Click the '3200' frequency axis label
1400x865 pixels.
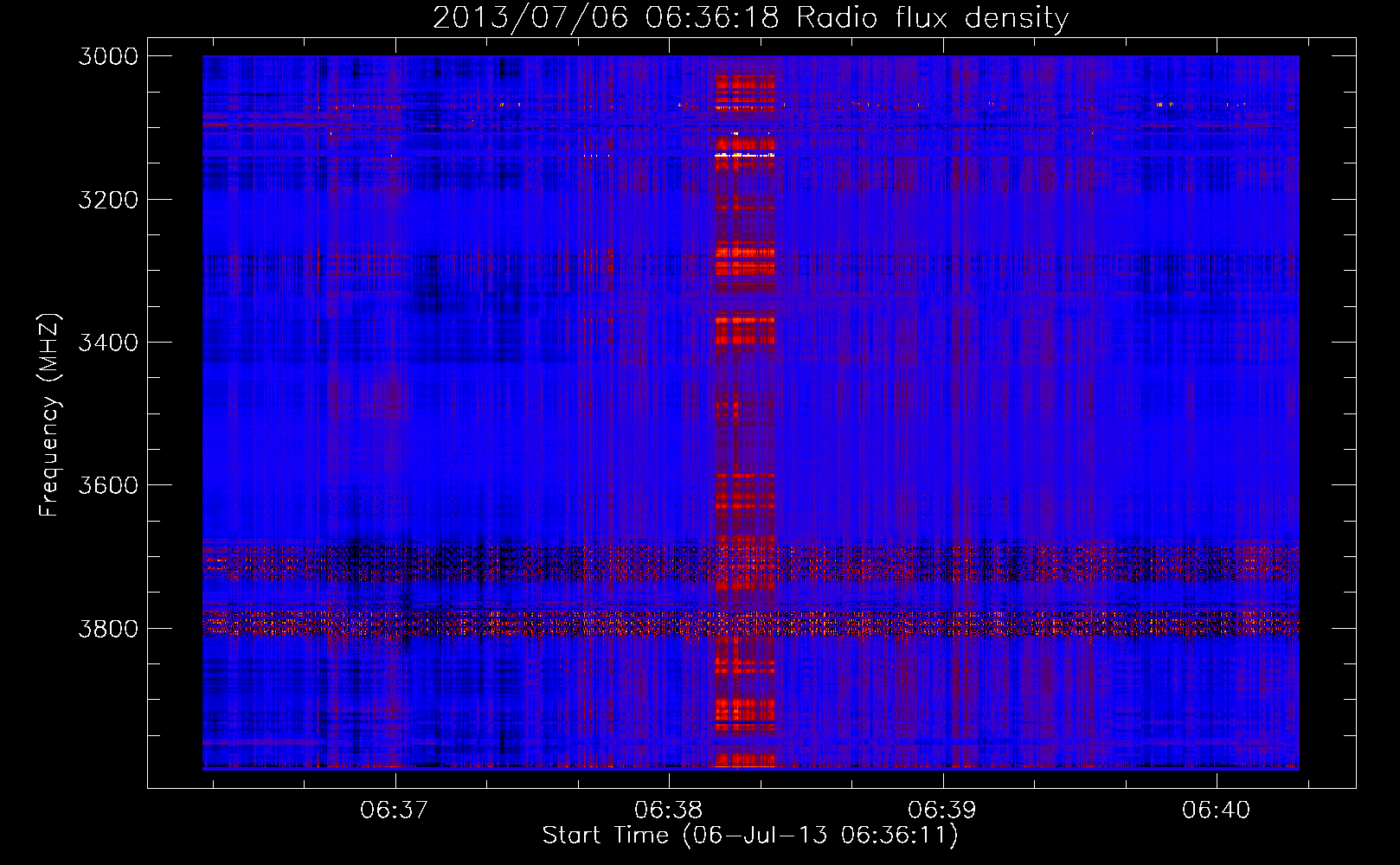[x=108, y=200]
